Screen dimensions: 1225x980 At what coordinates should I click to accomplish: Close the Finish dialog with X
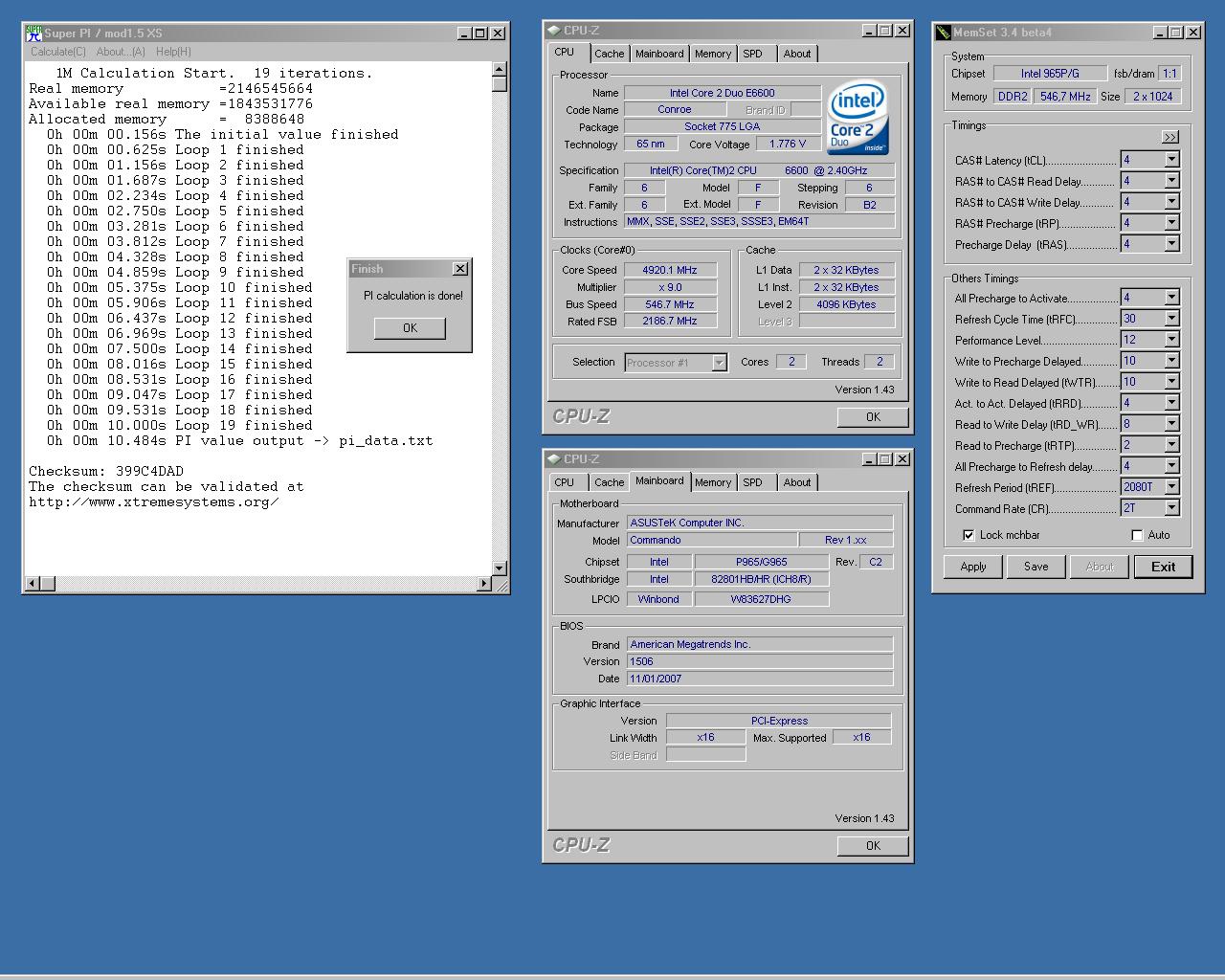(x=459, y=269)
